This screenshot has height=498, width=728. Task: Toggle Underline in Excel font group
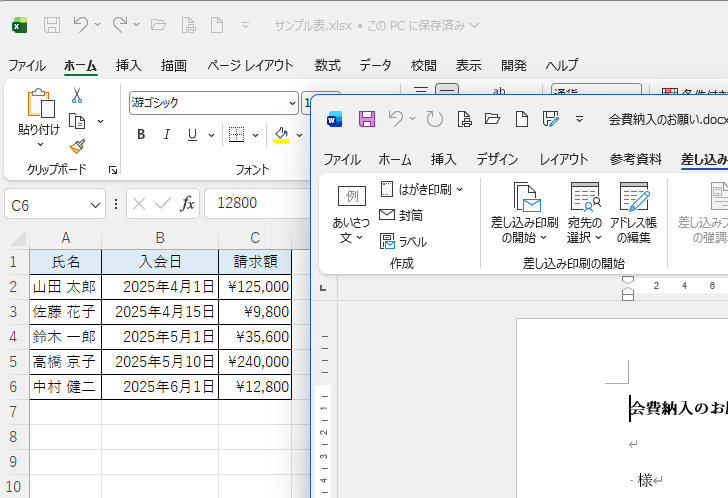pyautogui.click(x=192, y=135)
